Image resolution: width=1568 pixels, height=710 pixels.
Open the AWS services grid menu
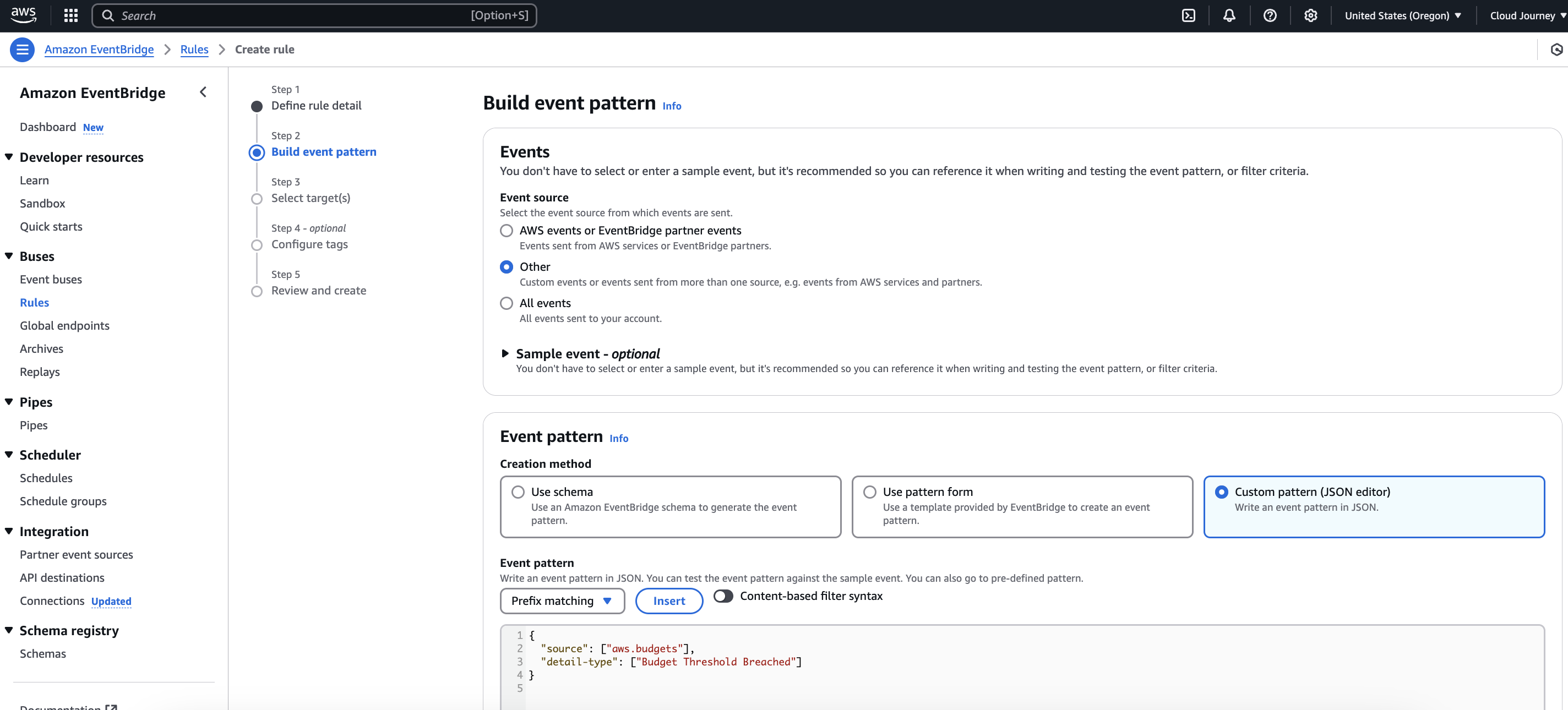[x=70, y=16]
